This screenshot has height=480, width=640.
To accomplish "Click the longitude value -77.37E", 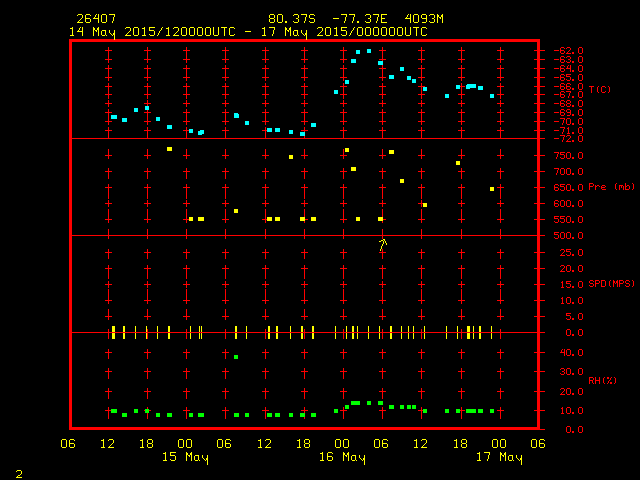I will point(360,19).
